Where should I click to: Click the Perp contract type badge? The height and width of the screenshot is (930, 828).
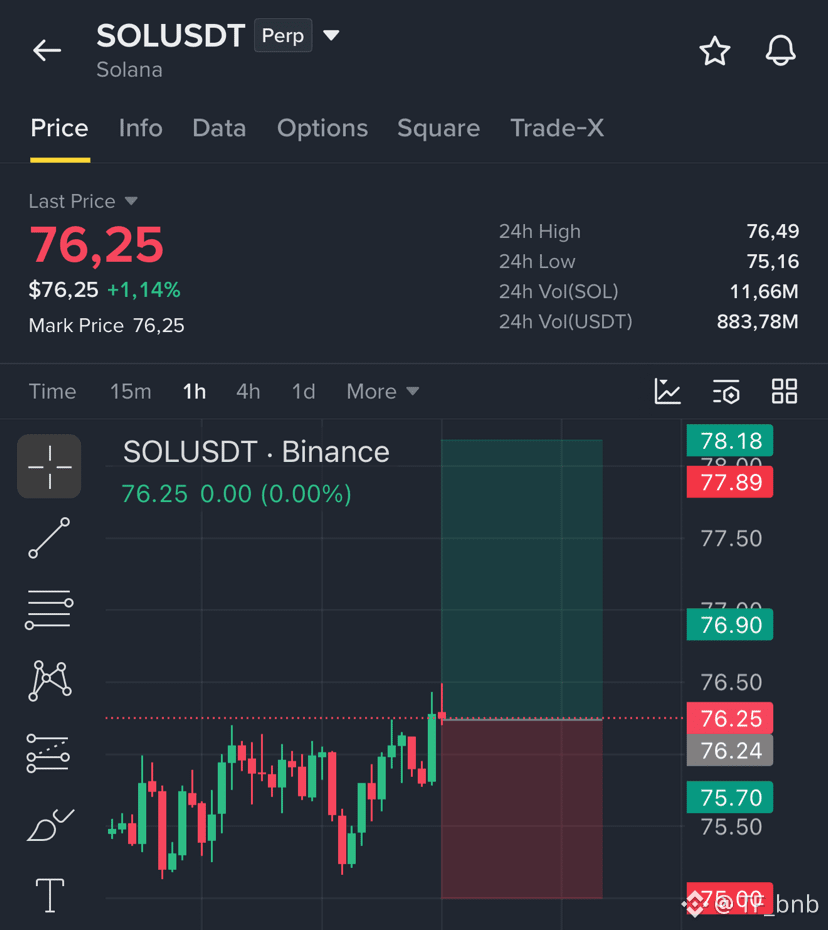click(x=283, y=36)
